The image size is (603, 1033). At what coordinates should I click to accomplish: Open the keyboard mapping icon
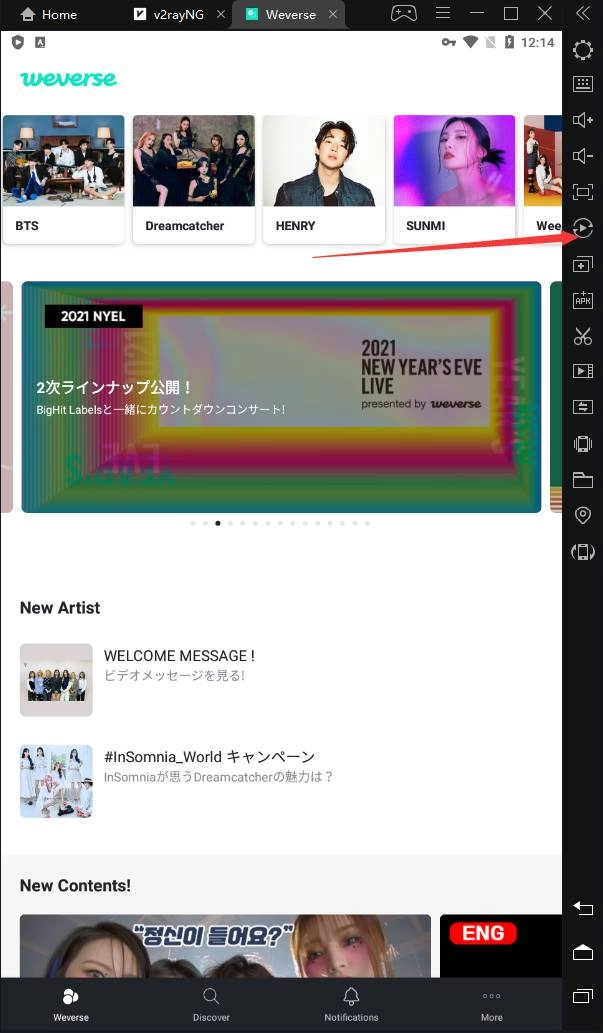coord(583,83)
